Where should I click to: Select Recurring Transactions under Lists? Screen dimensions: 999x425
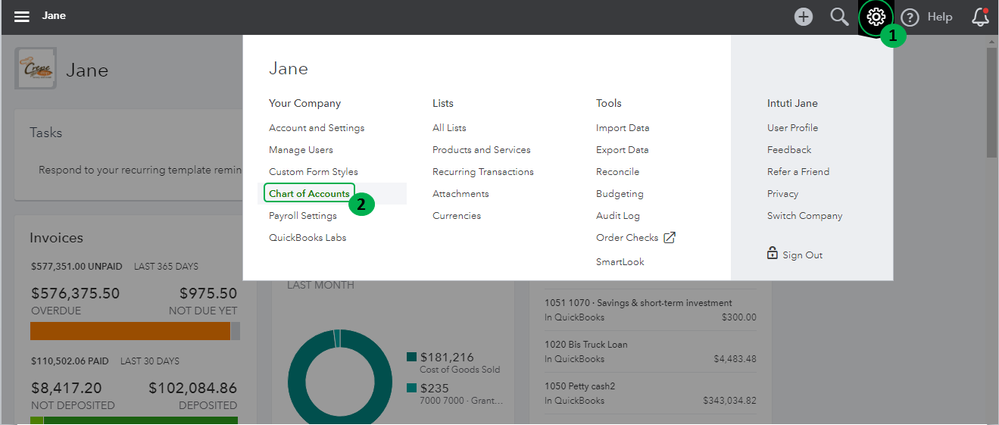483,172
